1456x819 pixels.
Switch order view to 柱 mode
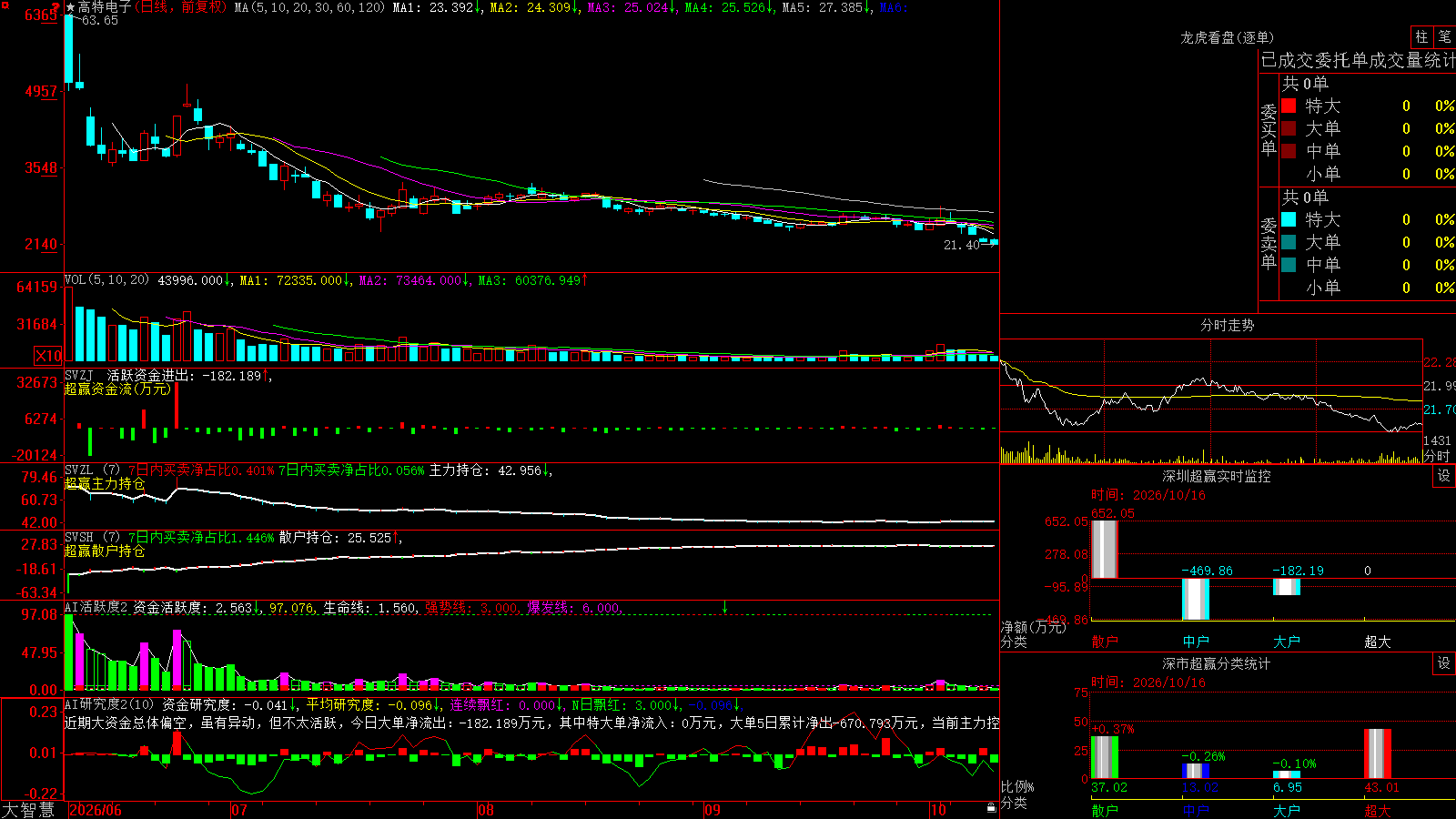tap(1421, 36)
